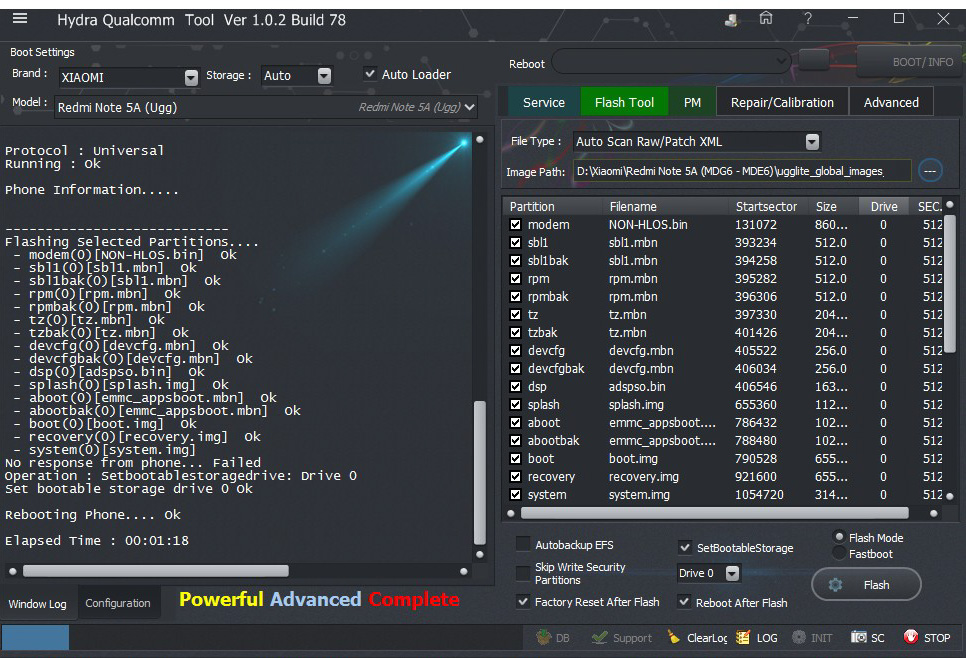Uncheck the recovery partition checkbox
This screenshot has height=658, width=966.
(x=516, y=477)
